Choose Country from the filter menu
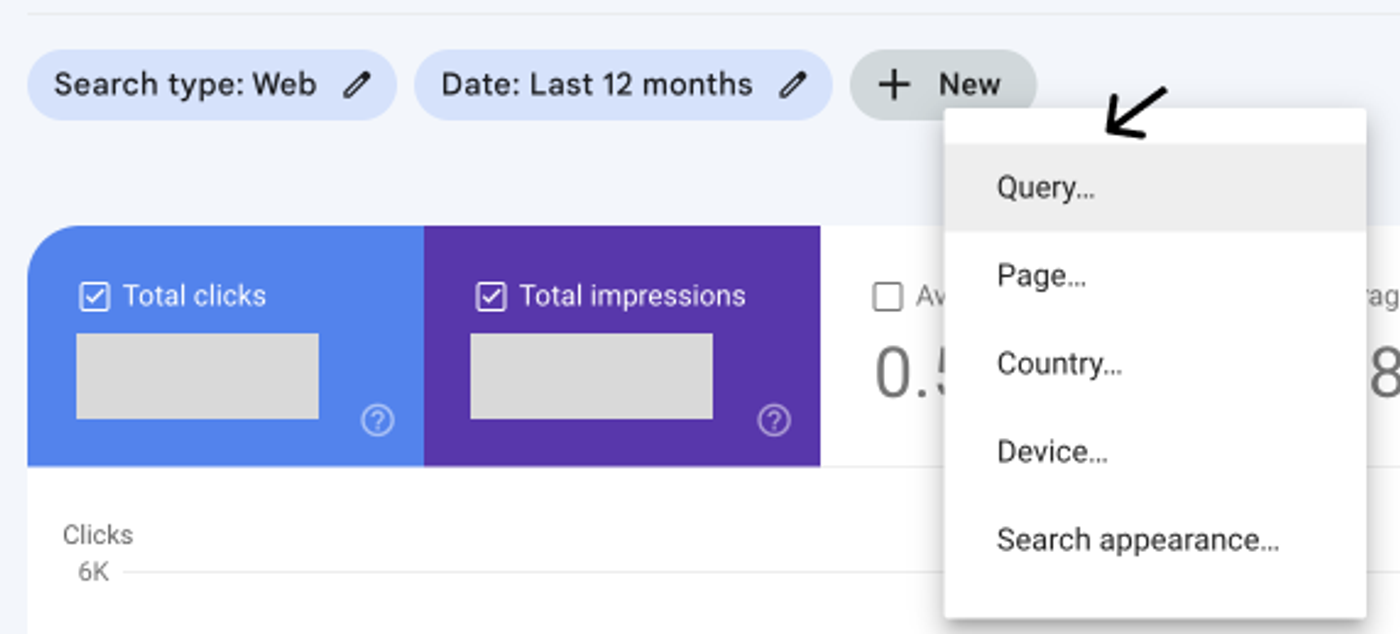Viewport: 1400px width, 634px height. coord(1058,364)
